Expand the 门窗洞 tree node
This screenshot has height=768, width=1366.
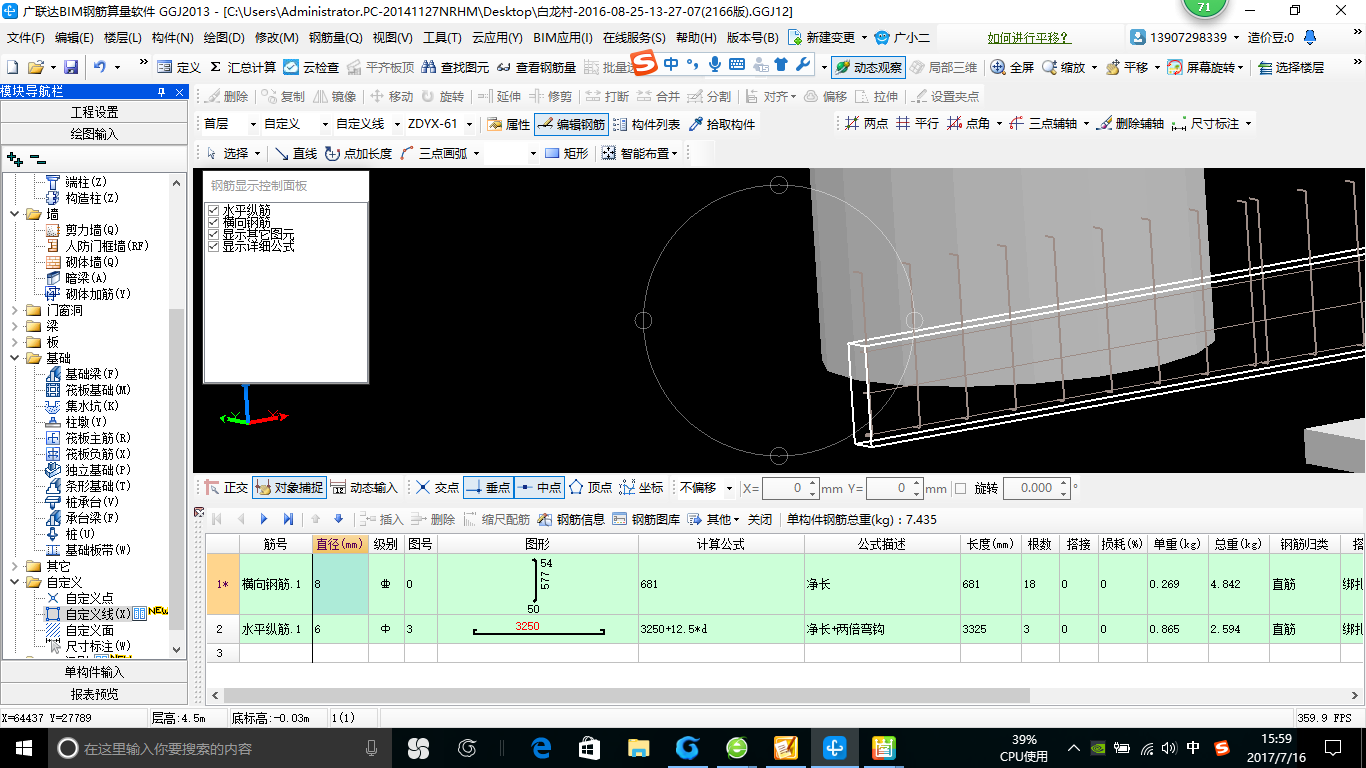pos(15,310)
